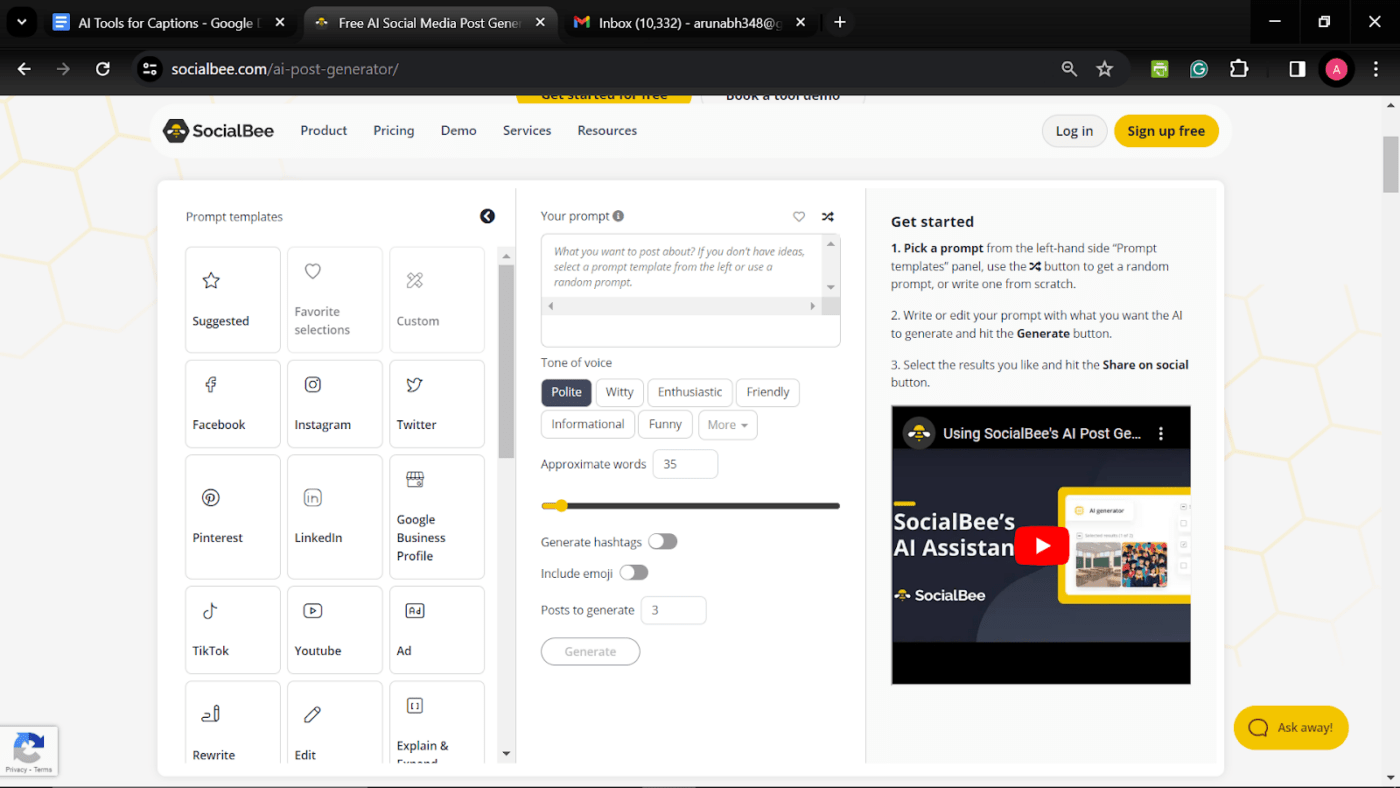Select the Facebook prompt template

tap(232, 404)
